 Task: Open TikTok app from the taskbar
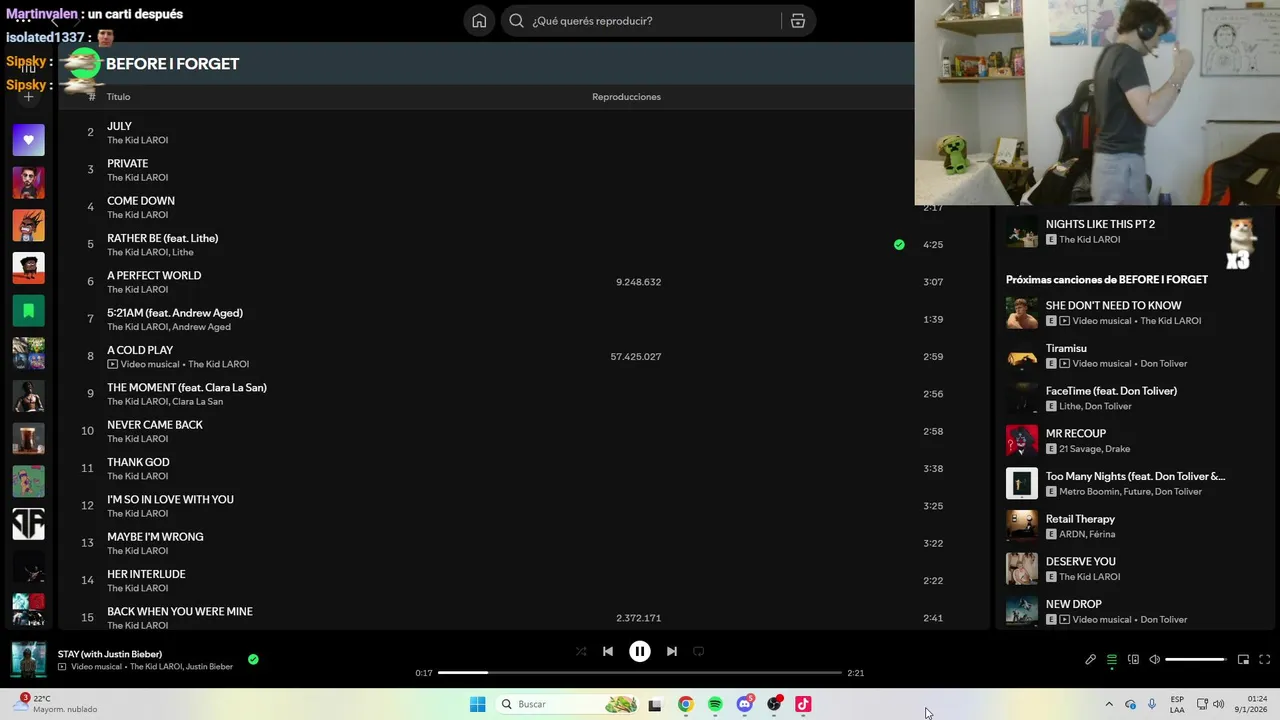pos(803,704)
